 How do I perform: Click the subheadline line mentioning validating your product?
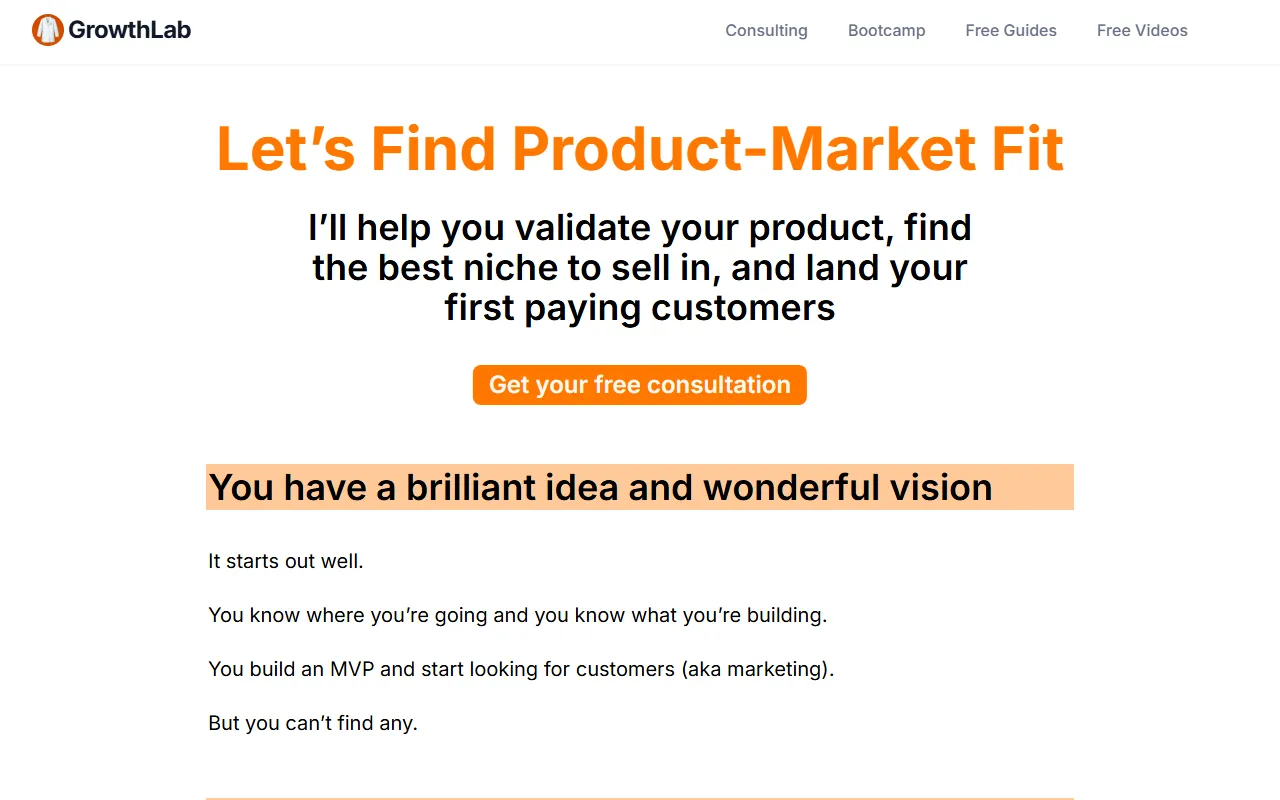(x=640, y=228)
